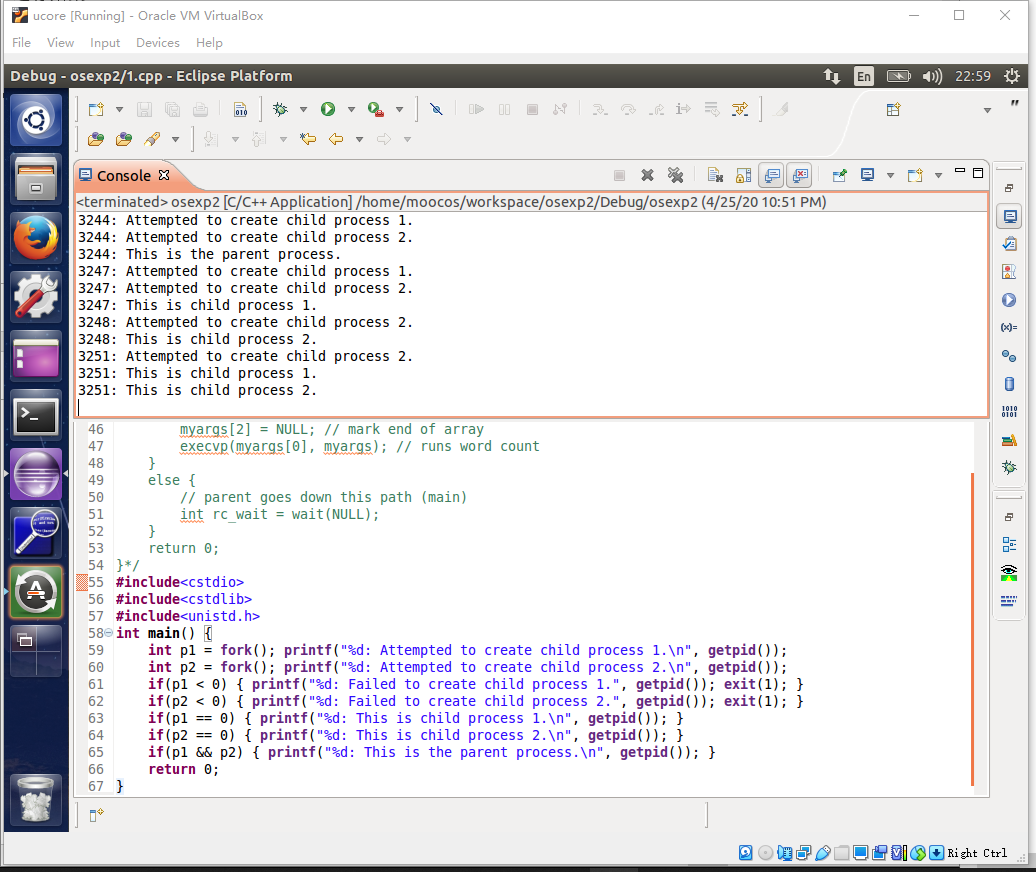
Task: Open Modules books icon in sidebar
Action: (1009, 440)
